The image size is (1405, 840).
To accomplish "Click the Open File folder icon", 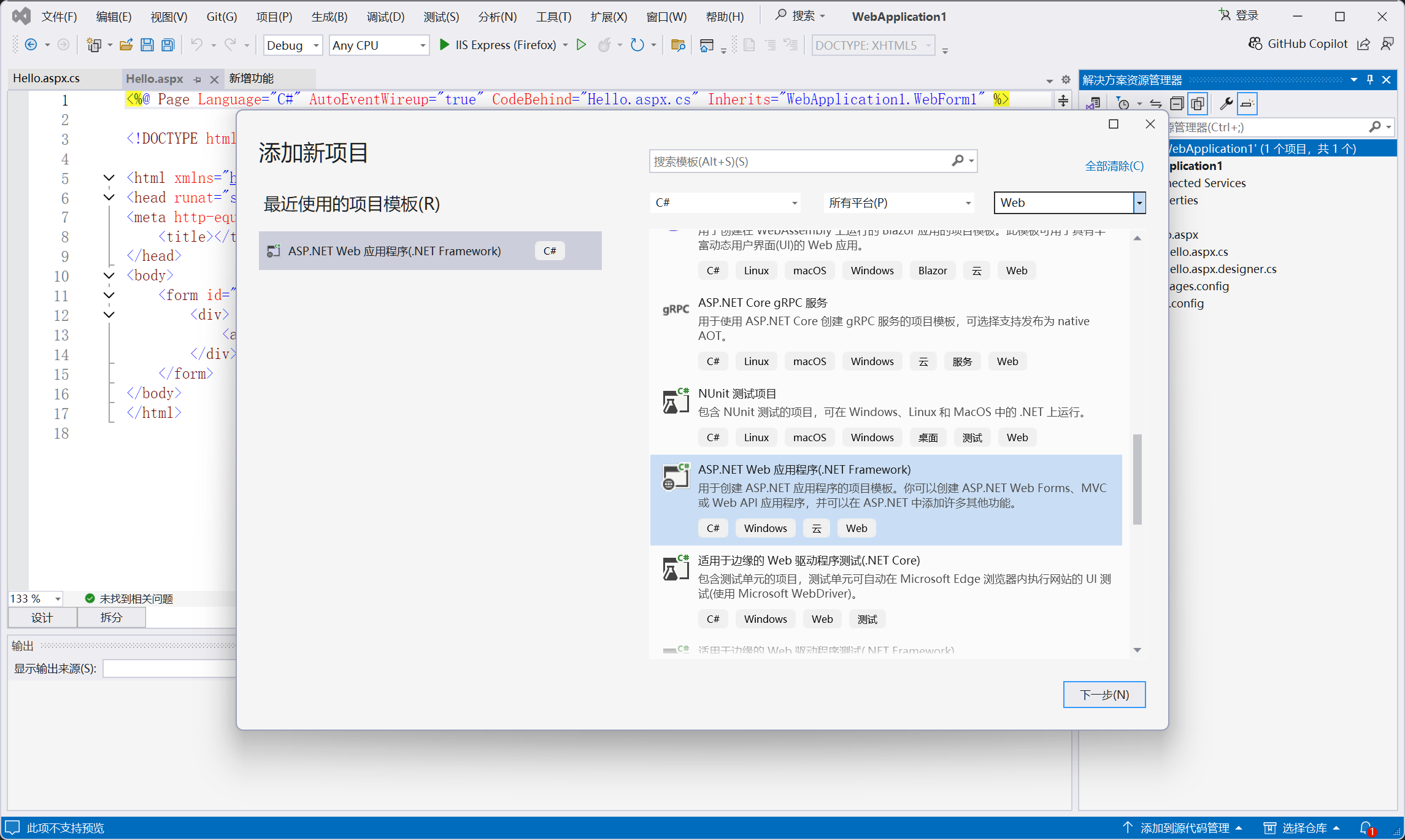I will [126, 45].
